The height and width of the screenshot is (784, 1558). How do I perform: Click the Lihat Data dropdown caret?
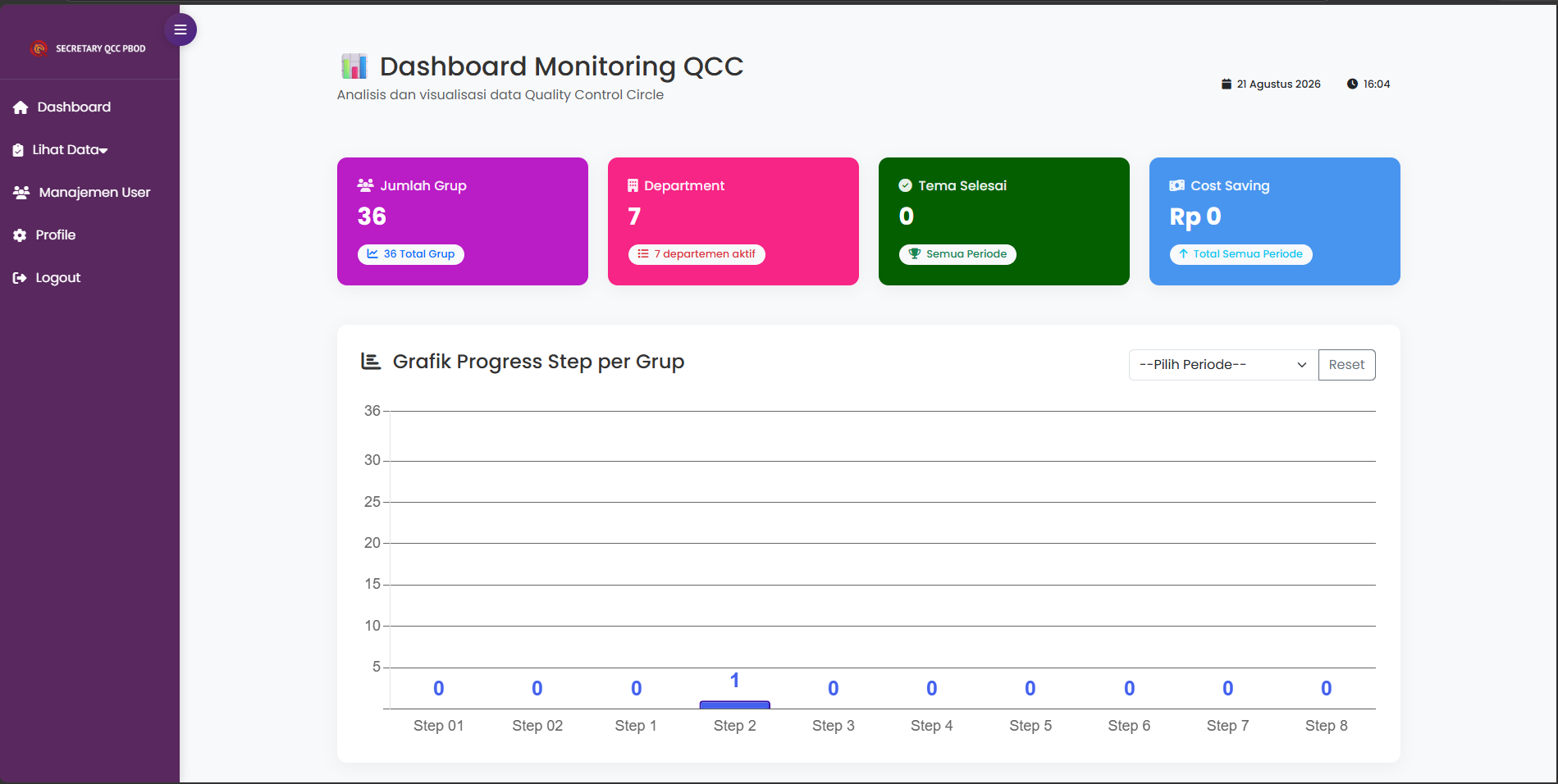point(103,151)
